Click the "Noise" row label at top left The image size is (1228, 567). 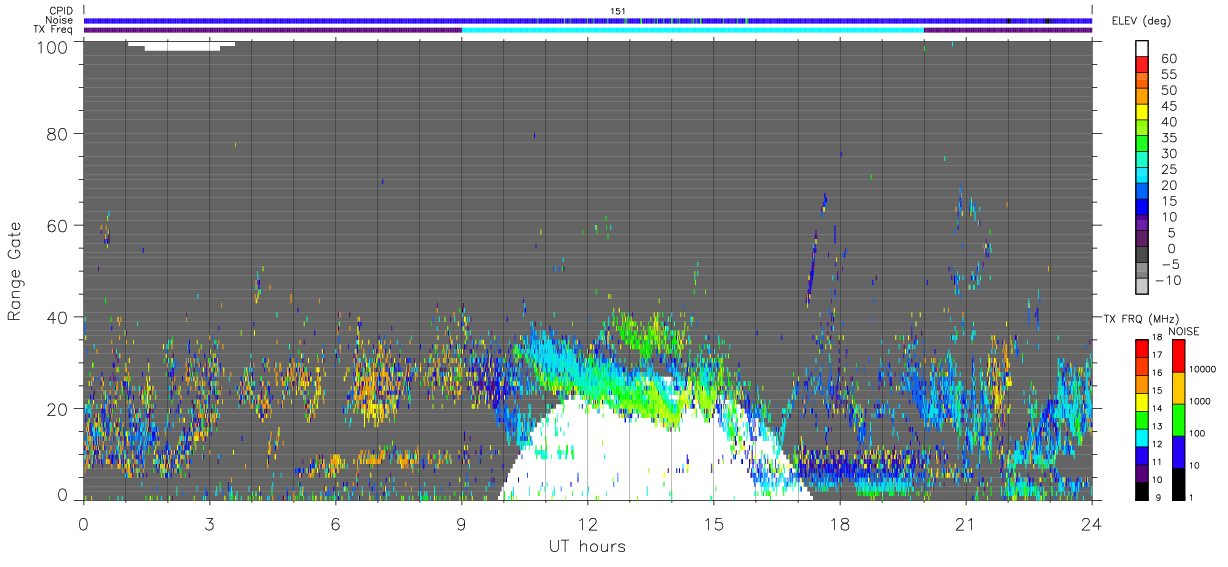point(60,20)
